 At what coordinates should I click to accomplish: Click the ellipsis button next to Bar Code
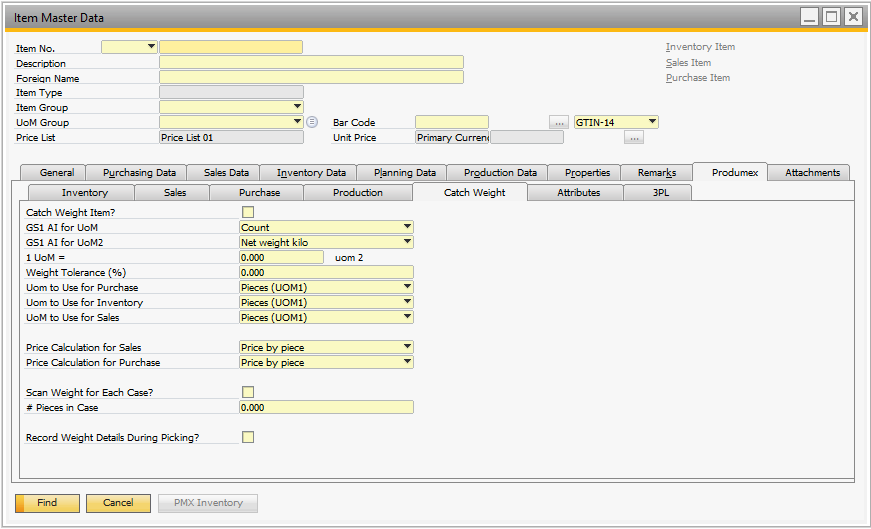pos(559,122)
